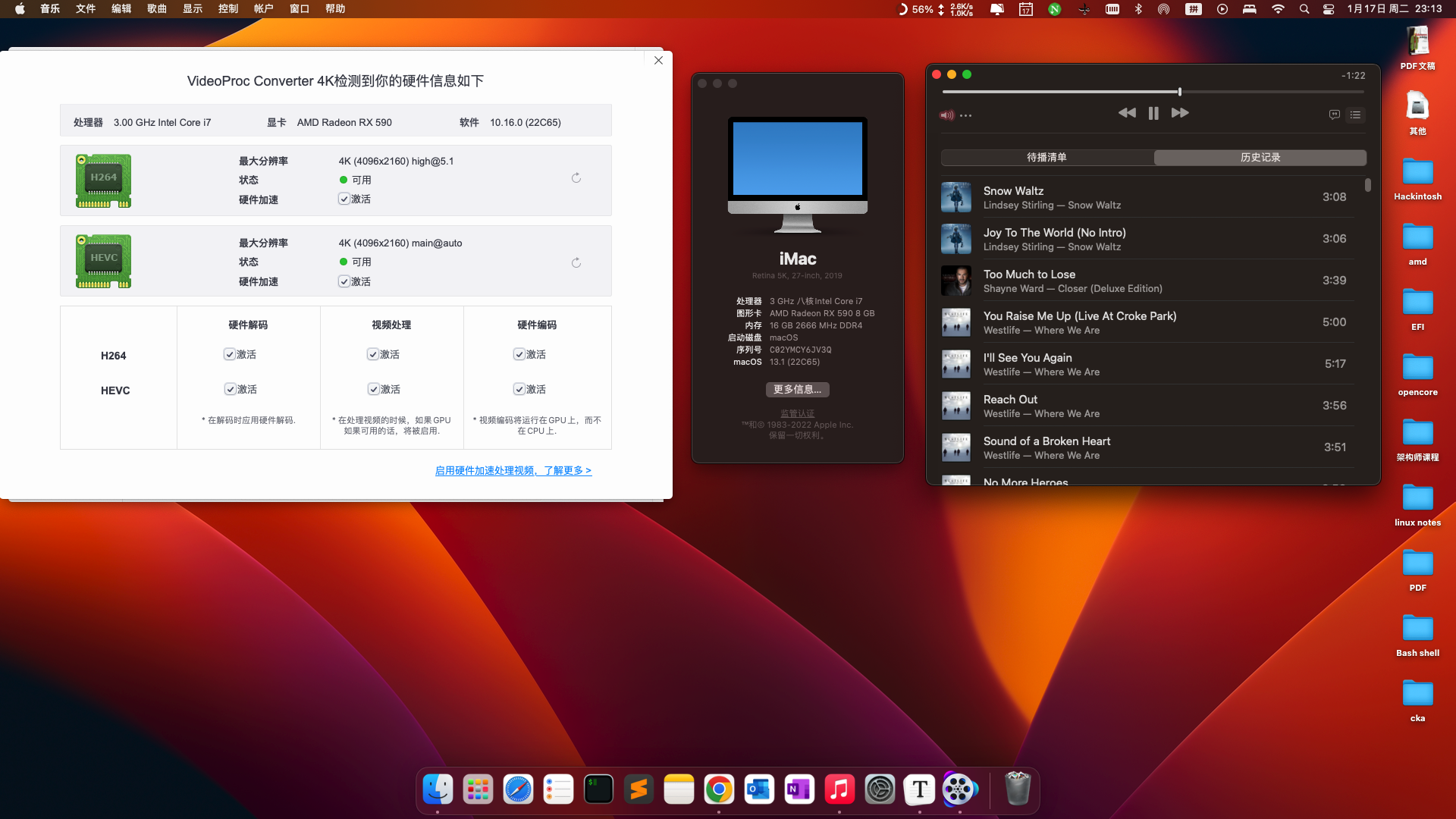Skip to previous track in Music

pos(1127,113)
